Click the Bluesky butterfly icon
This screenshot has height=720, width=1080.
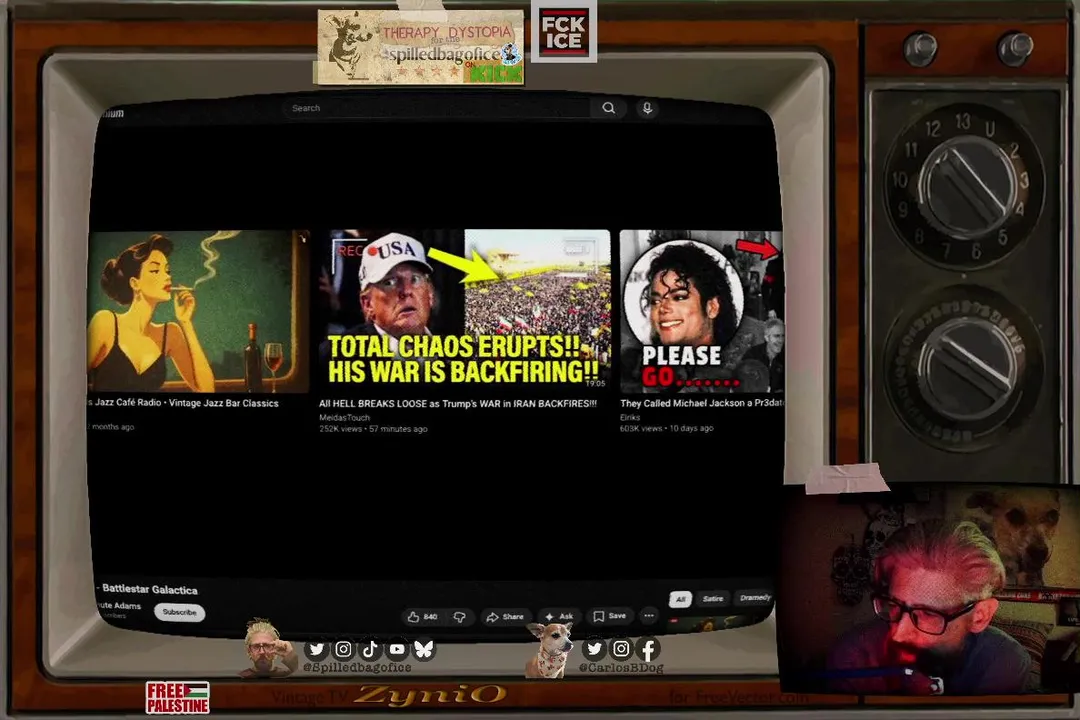[424, 649]
